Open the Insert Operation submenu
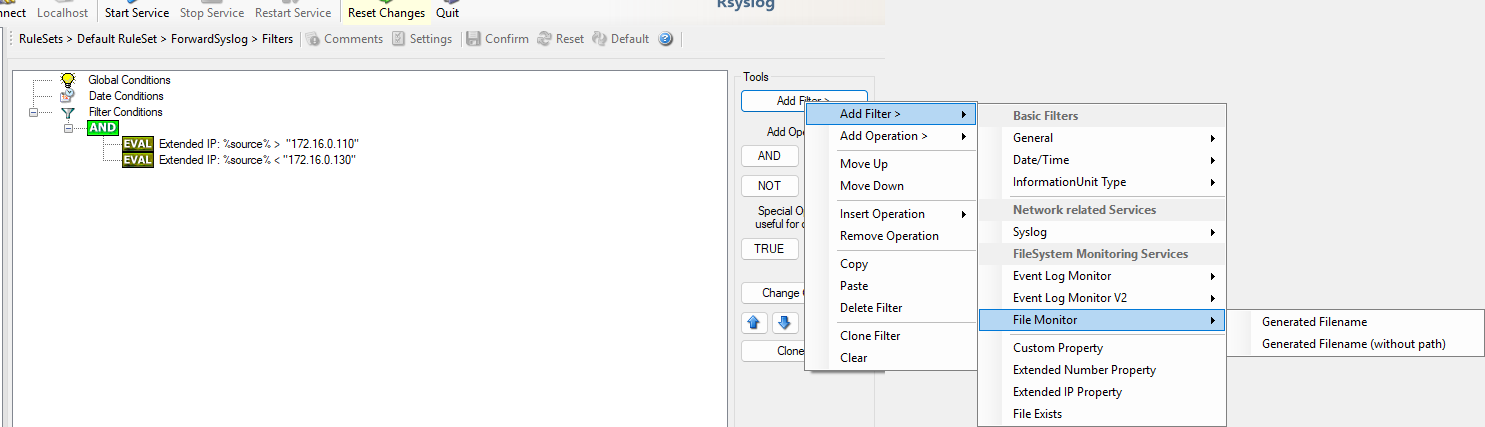 [x=891, y=214]
